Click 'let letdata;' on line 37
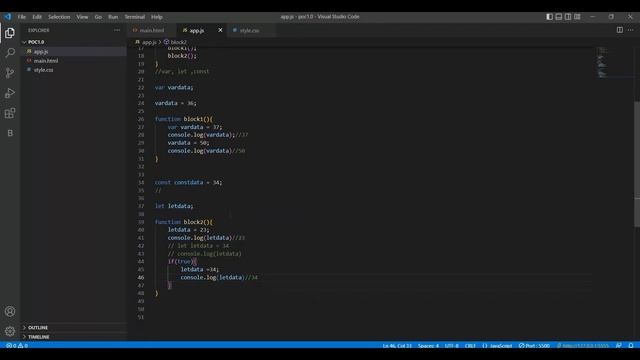The height and width of the screenshot is (360, 640). tap(174, 206)
